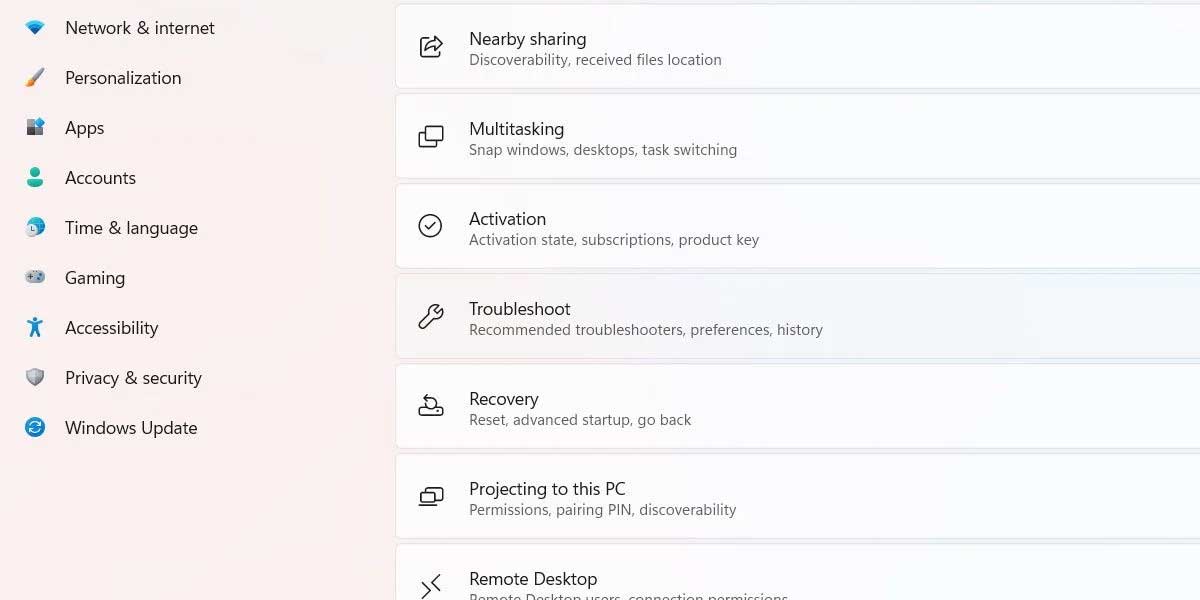1200x600 pixels.
Task: Open Accounts settings
Action: coord(100,177)
